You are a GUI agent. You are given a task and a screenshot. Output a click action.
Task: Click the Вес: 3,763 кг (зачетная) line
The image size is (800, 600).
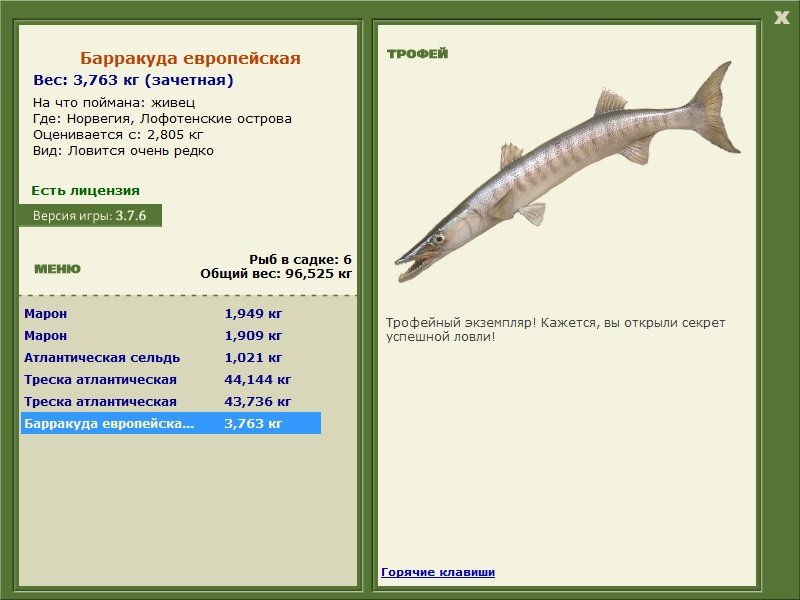click(133, 80)
